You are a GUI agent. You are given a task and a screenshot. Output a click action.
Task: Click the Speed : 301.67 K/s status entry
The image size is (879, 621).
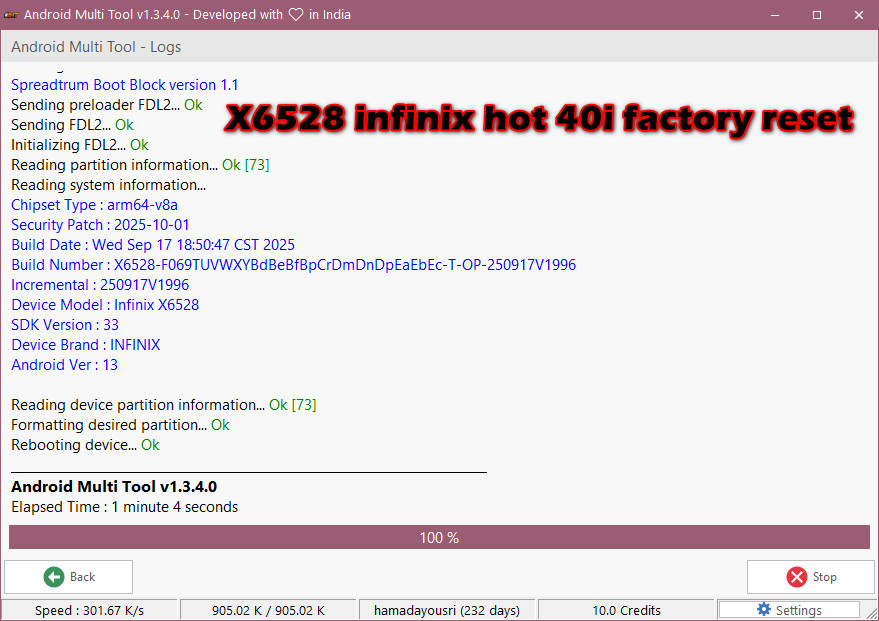89,610
